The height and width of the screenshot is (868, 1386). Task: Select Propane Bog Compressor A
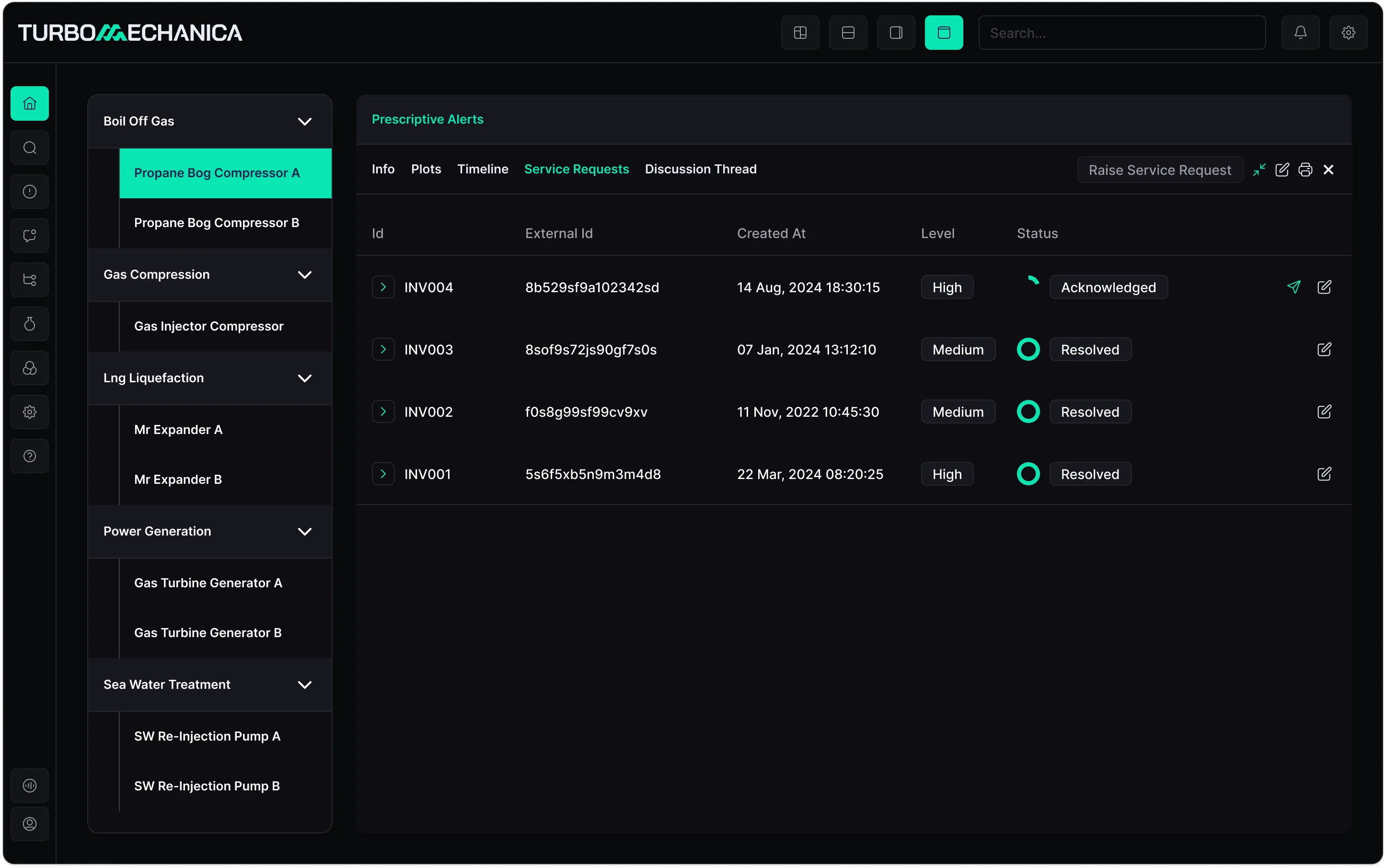[225, 173]
